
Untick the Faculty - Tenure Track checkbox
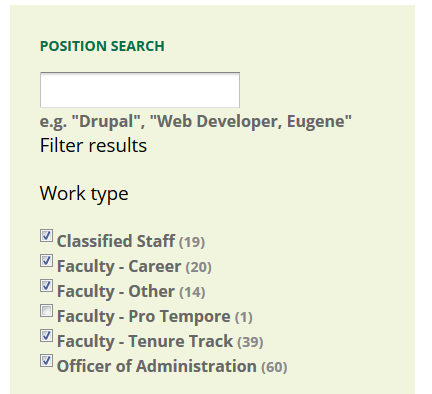point(46,336)
